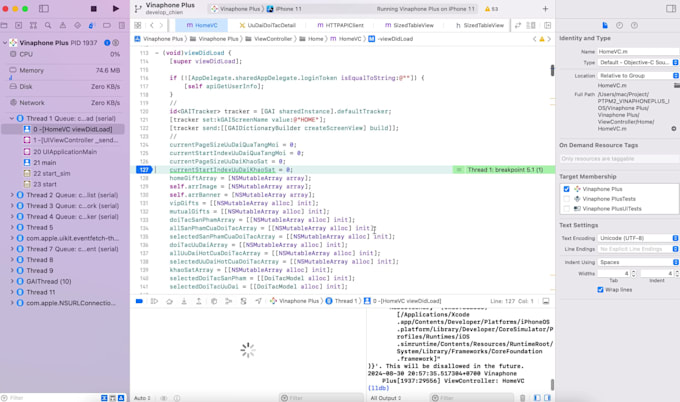The width and height of the screenshot is (680, 402).
Task: Click Step Out in debug bar
Action: (199, 301)
